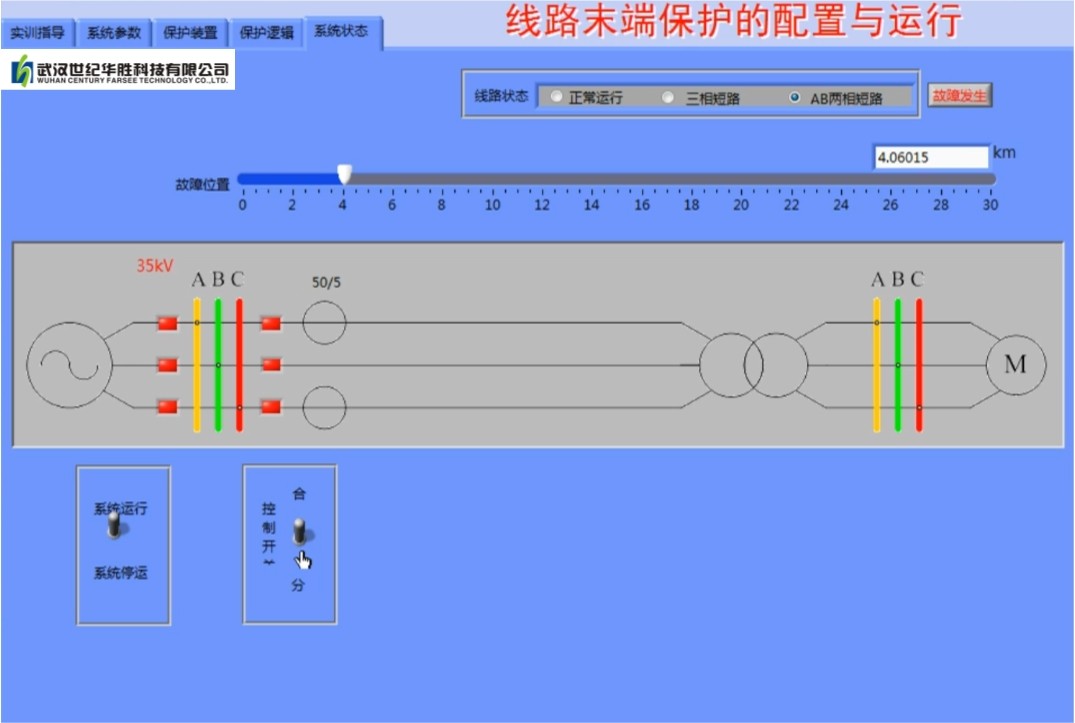Select the AB两相短路 radio option
Image resolution: width=1075 pixels, height=723 pixels.
pos(795,97)
